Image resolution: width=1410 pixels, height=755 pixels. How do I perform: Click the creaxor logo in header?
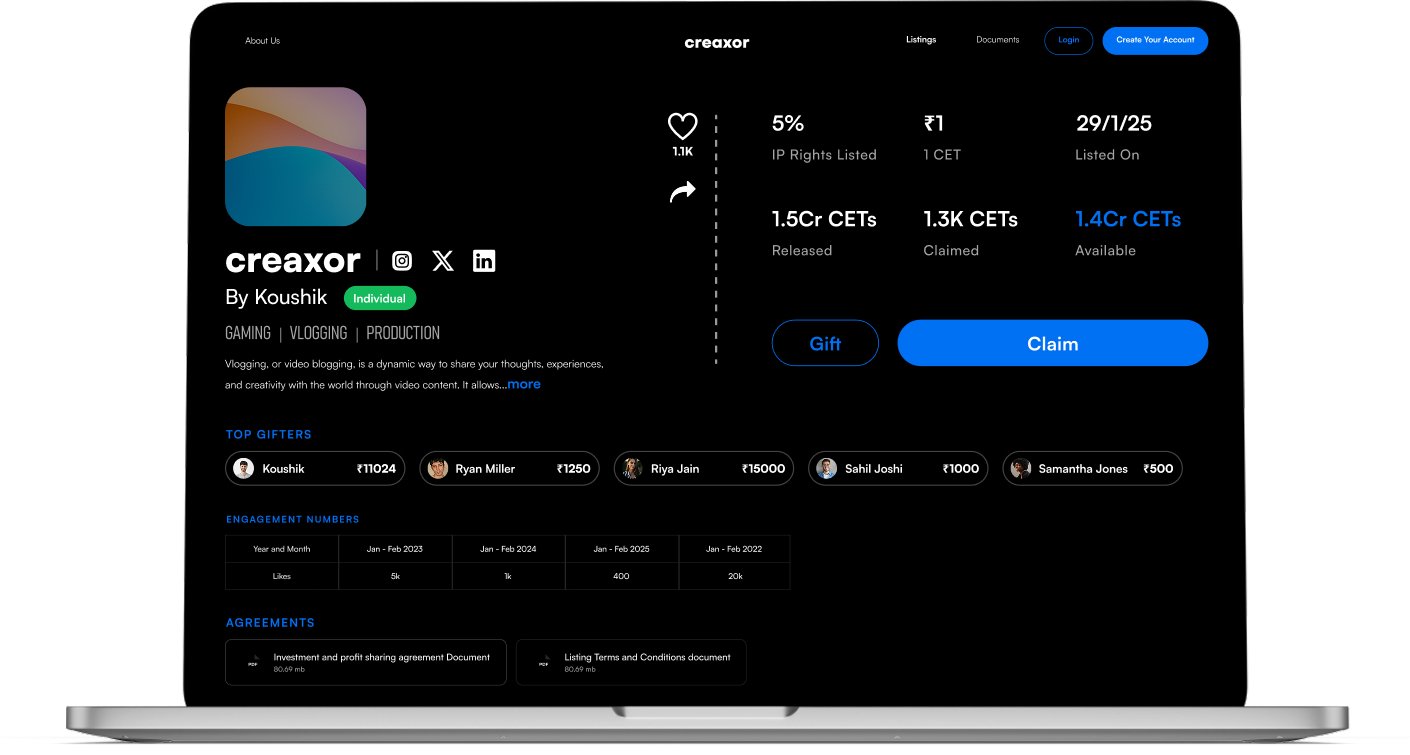[717, 42]
